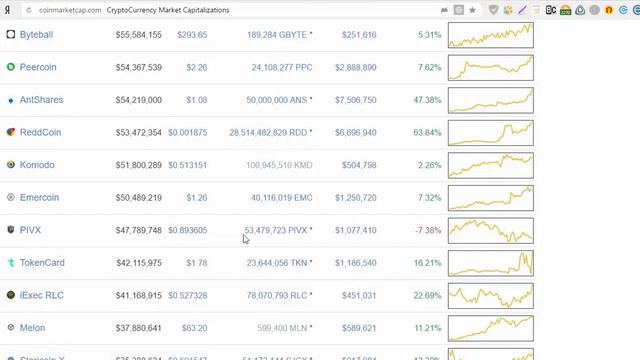Screen dimensions: 640x360
Task: Open the Peercoin coin link
Action: tap(38, 67)
